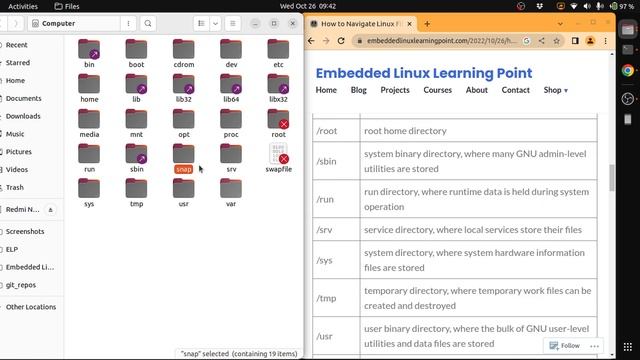
Task: Open Projects in website navigation
Action: (x=395, y=90)
